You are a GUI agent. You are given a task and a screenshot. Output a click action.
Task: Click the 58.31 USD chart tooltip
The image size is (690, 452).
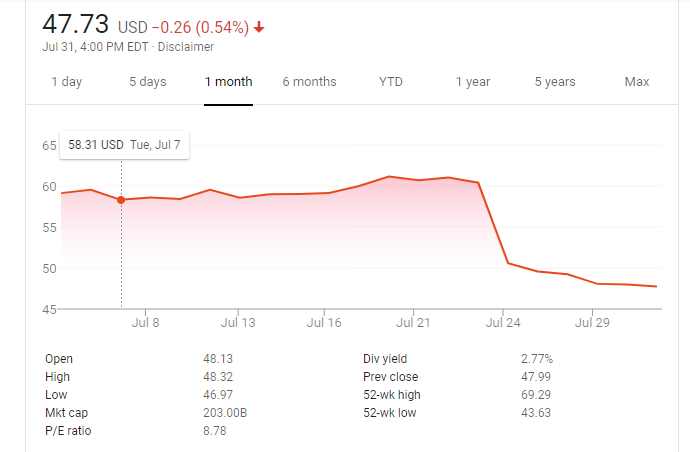click(x=124, y=145)
